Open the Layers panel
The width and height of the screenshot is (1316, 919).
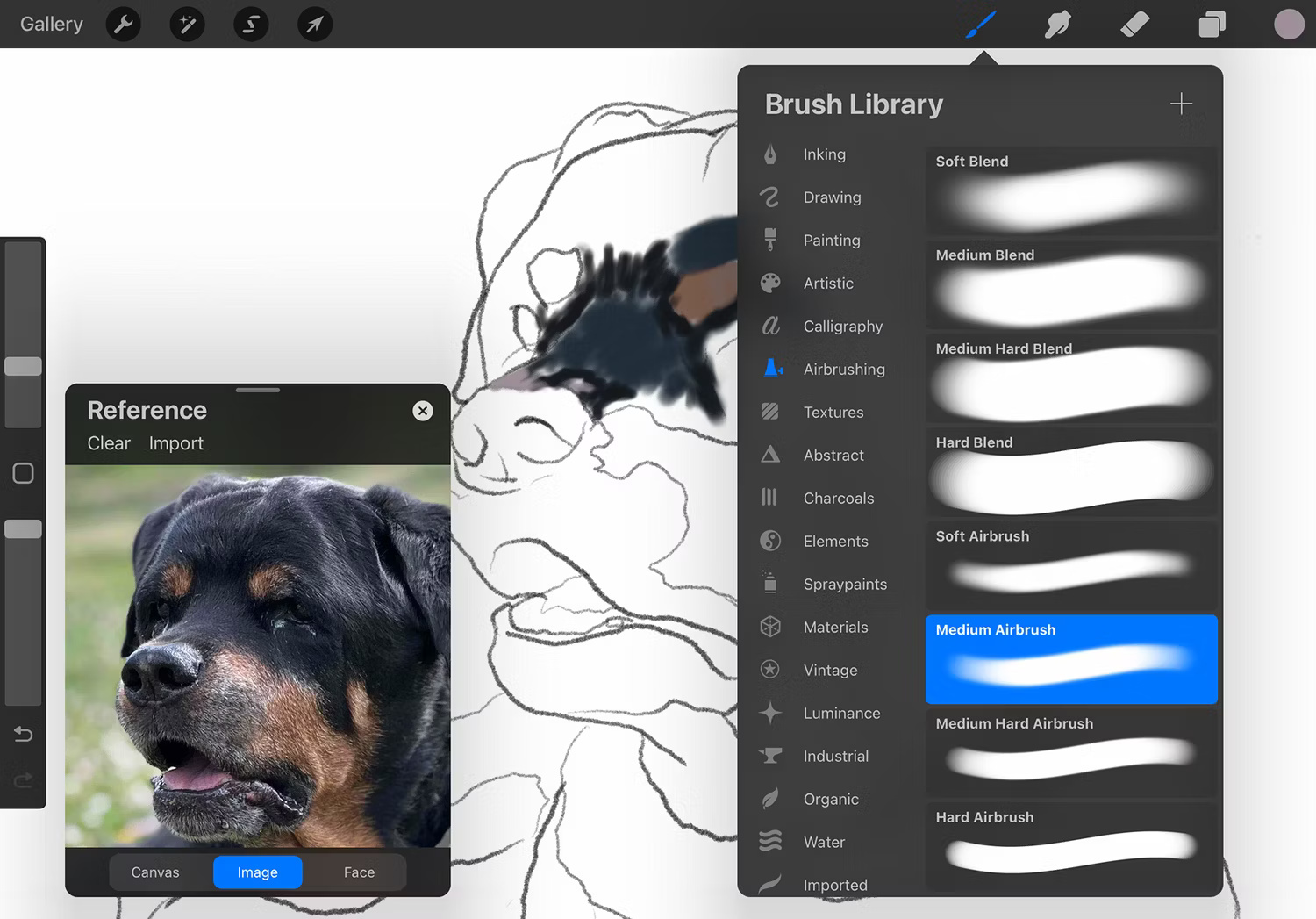pyautogui.click(x=1212, y=24)
